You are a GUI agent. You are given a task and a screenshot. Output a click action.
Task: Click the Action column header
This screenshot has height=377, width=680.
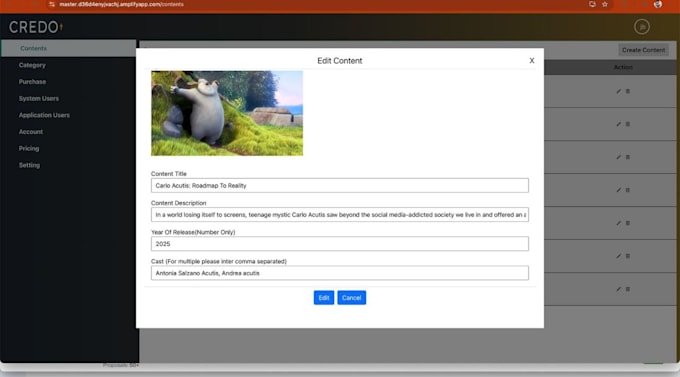click(623, 67)
